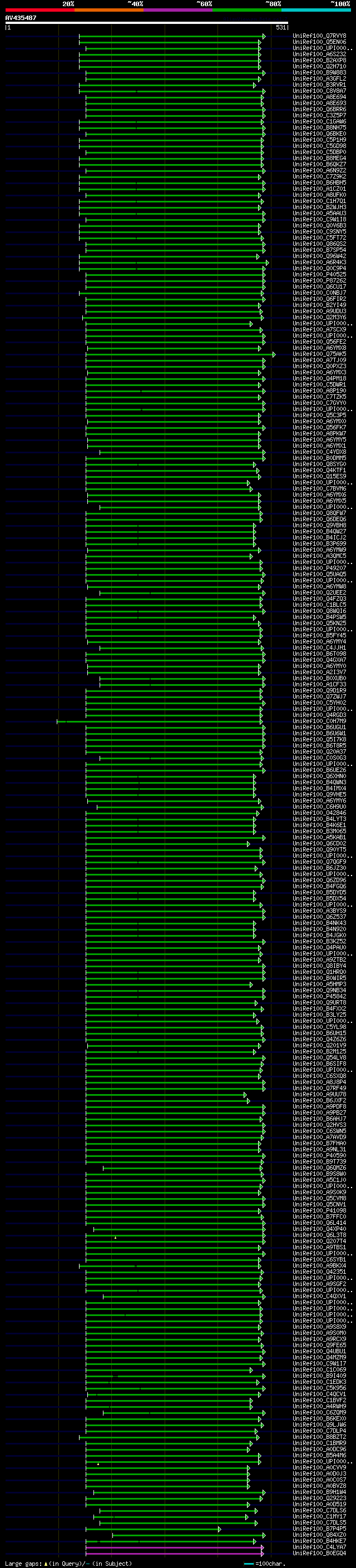
Task: Click the orange segment of the identity scale
Action: [109, 10]
